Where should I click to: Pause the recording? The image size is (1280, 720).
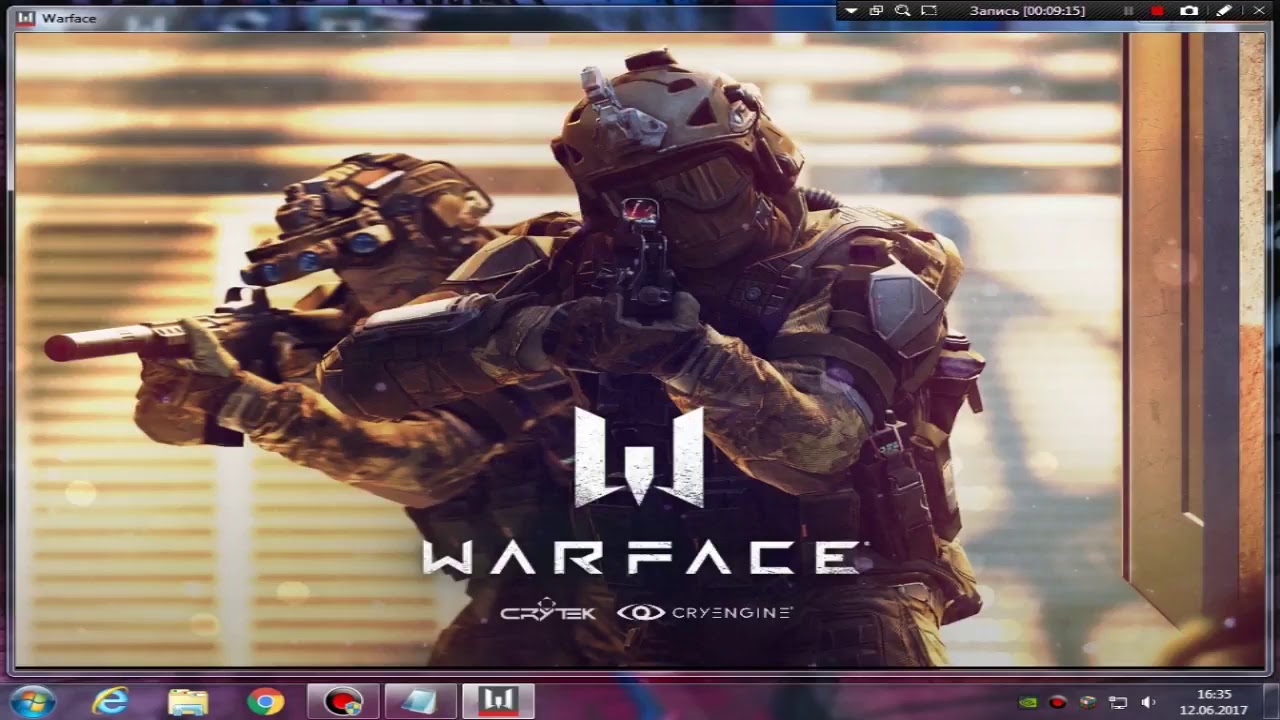point(1130,11)
